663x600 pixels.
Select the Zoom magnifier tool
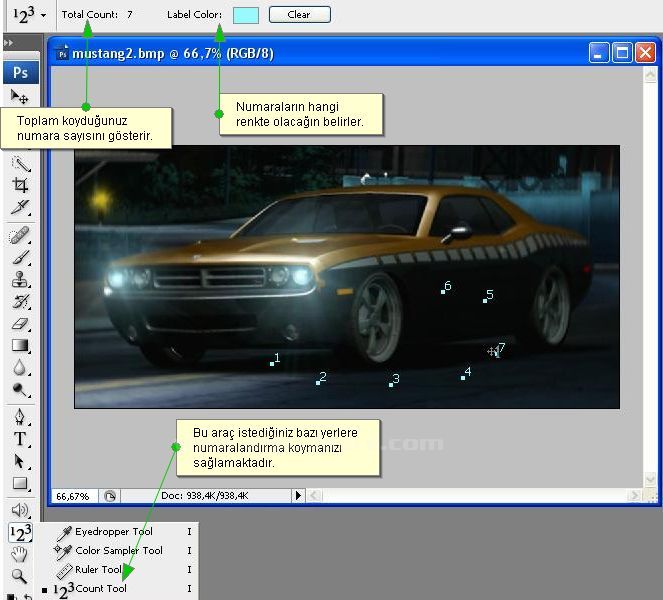coord(19,576)
